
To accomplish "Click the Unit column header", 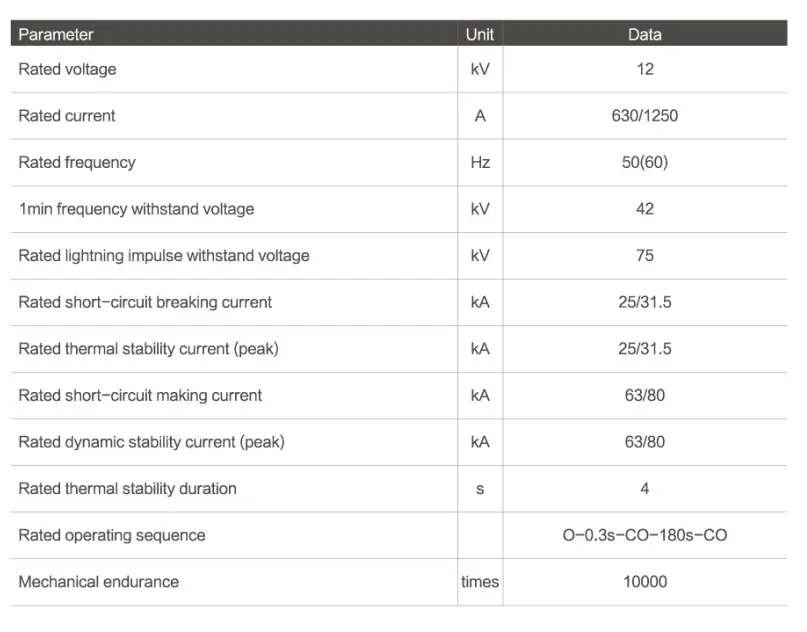I will [480, 34].
